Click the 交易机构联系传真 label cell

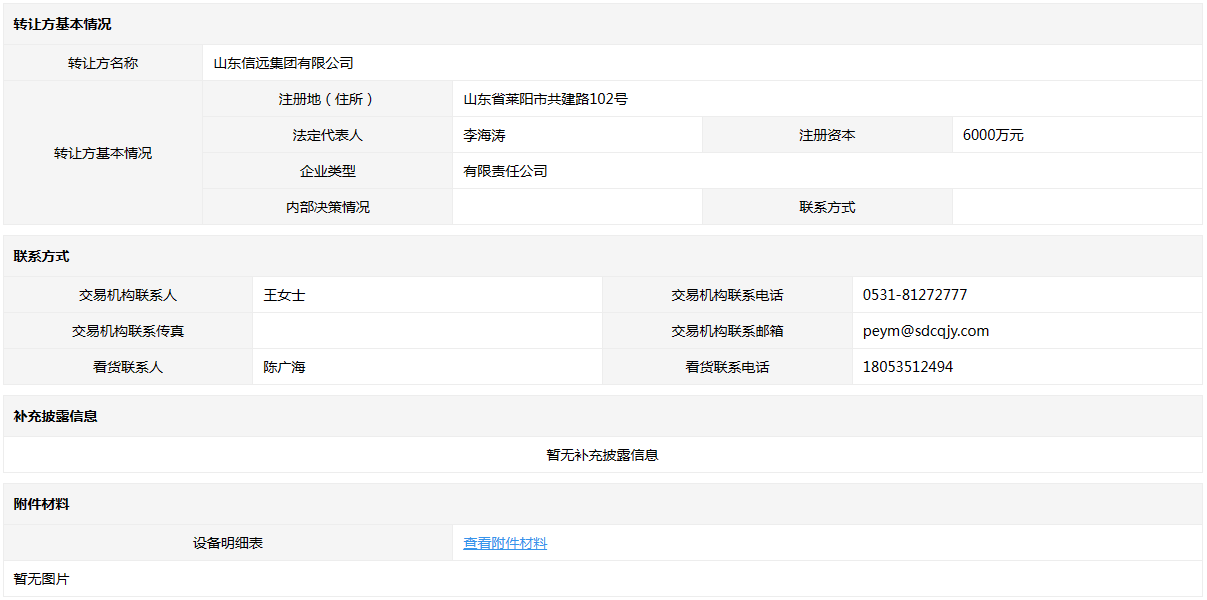[x=128, y=331]
